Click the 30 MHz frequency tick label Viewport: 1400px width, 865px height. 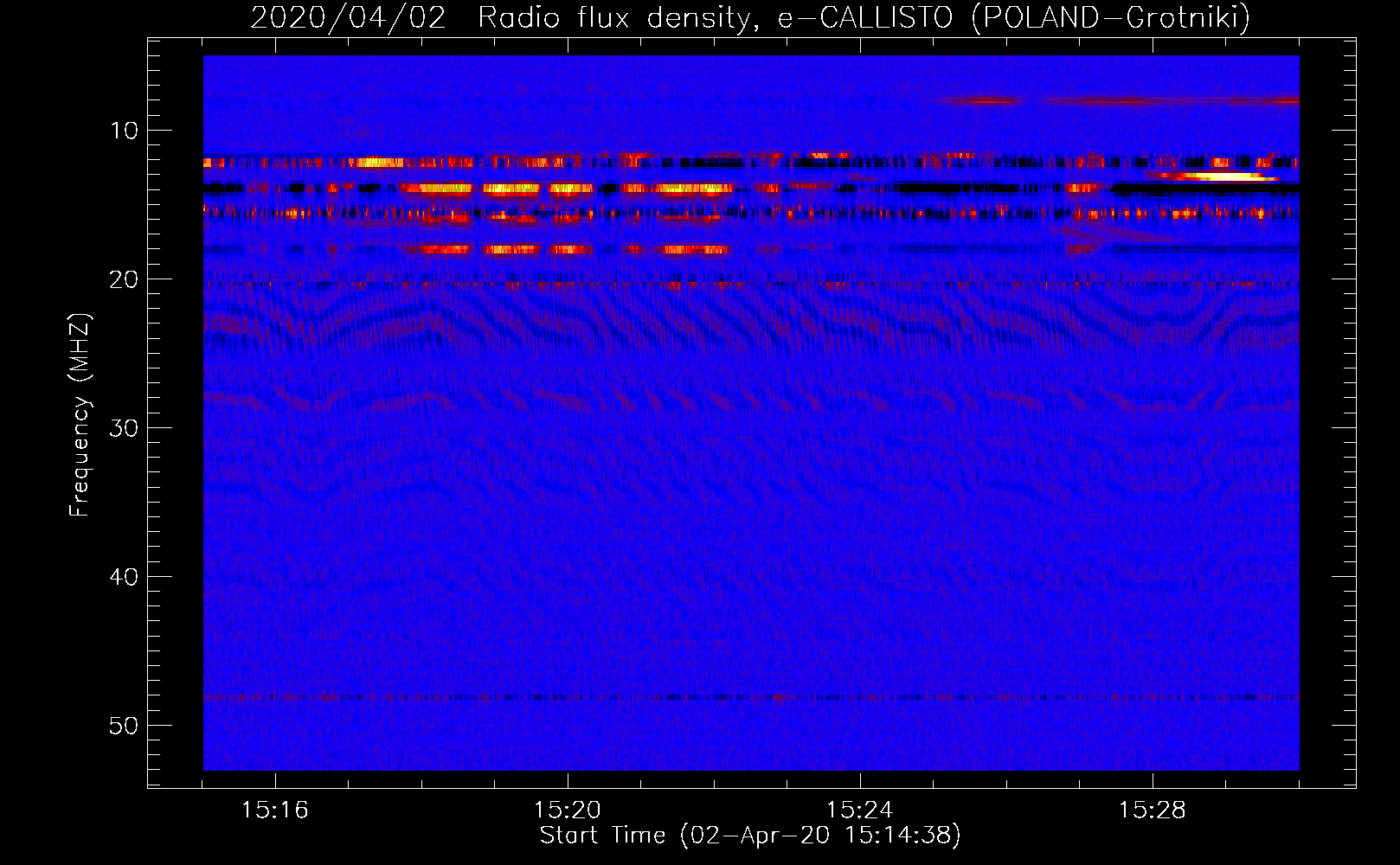click(x=124, y=428)
